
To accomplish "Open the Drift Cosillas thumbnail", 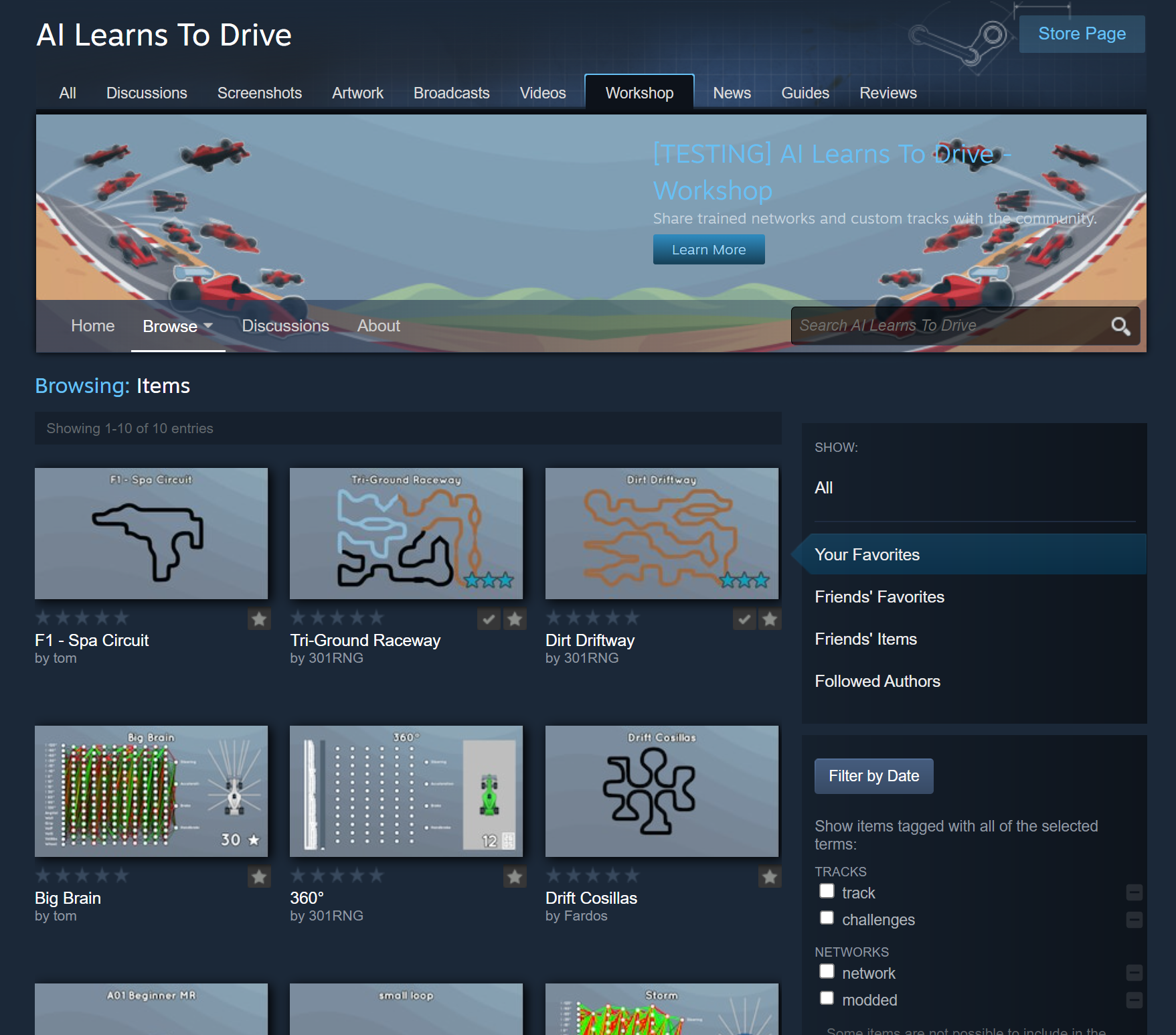I will tap(662, 791).
